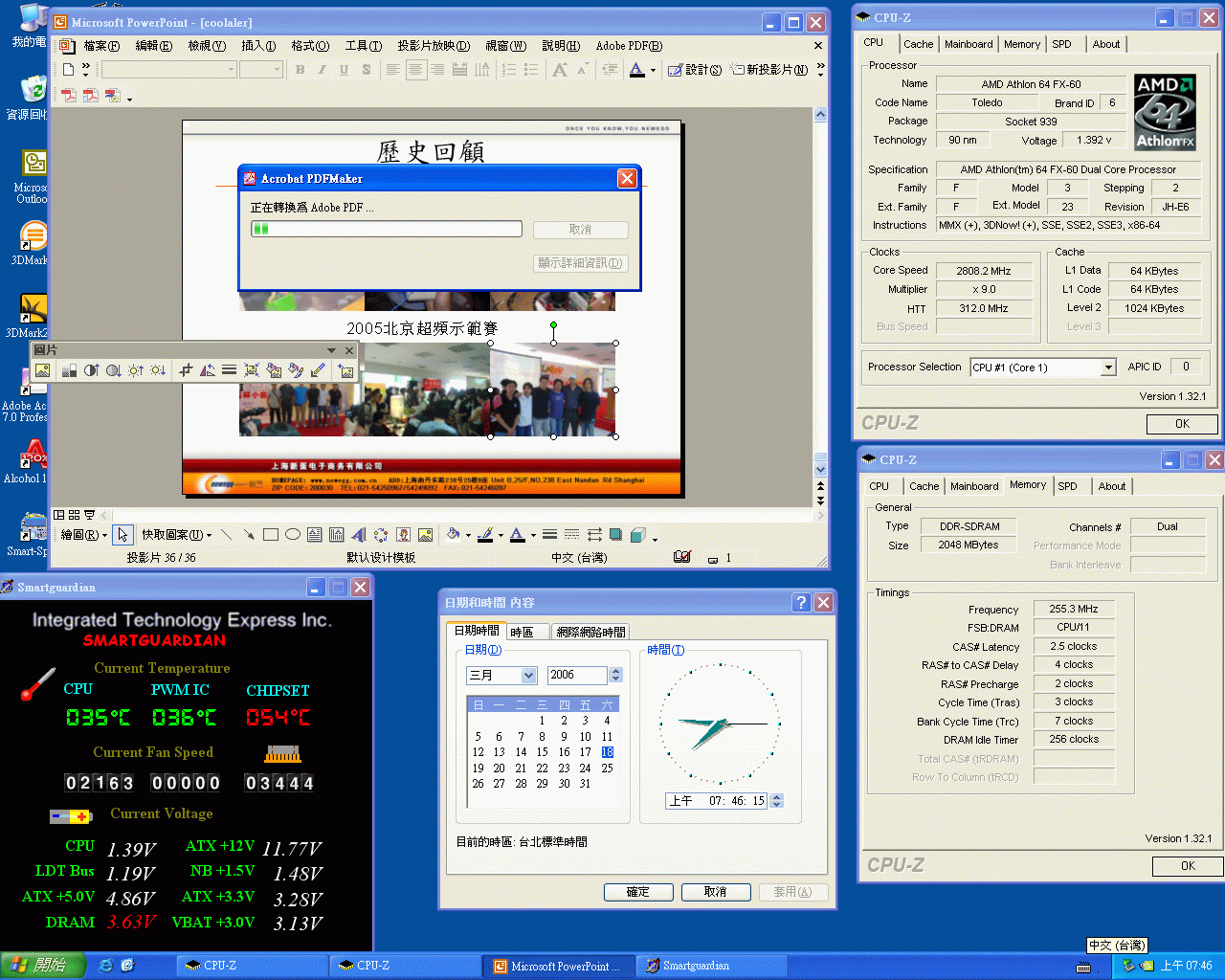Click More Contrast icon in Picture toolbar
Image resolution: width=1225 pixels, height=980 pixels.
(91, 370)
